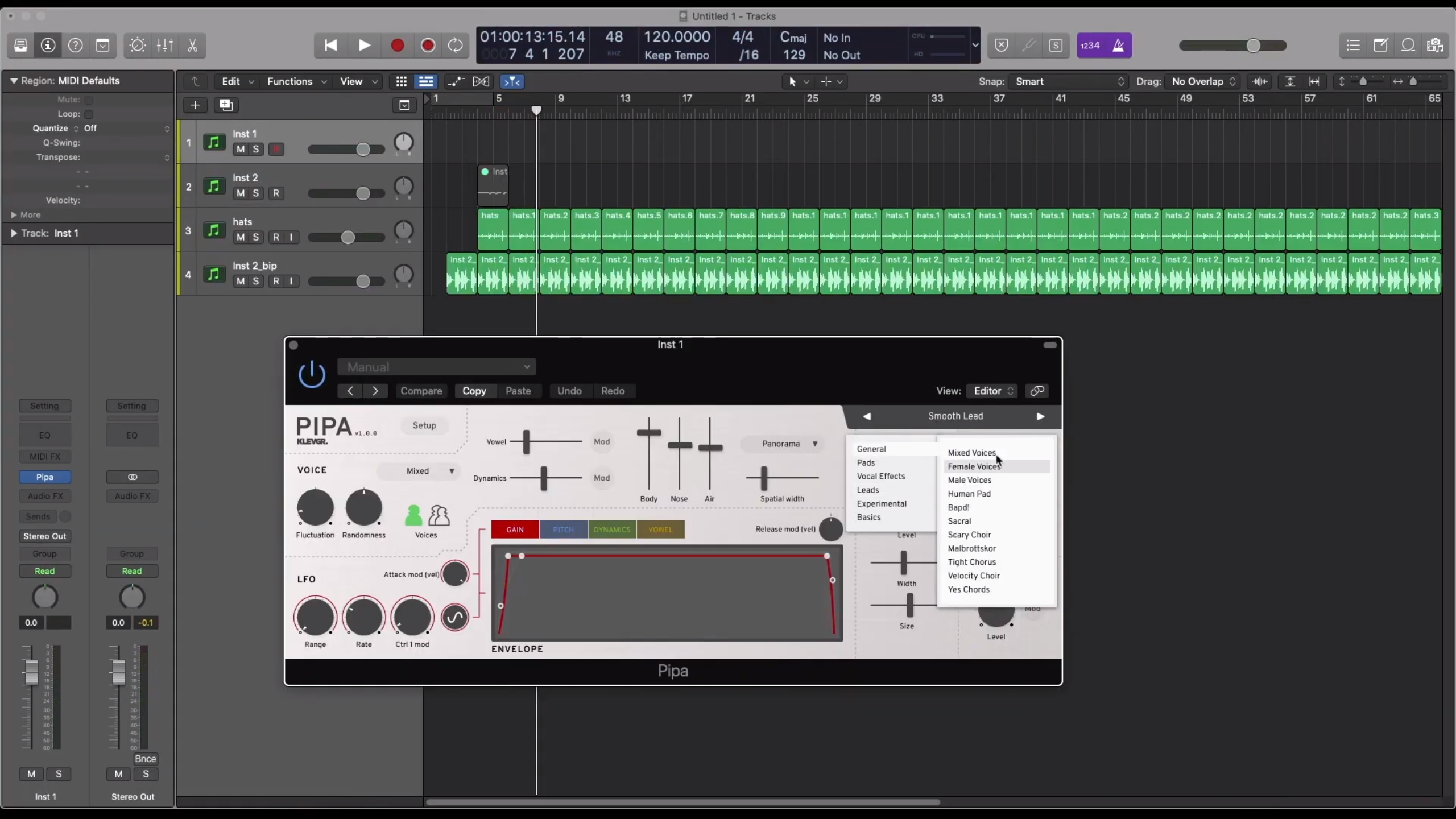Toggle the Region Mute checkbox
This screenshot has width=1456, height=819.
pyautogui.click(x=89, y=100)
